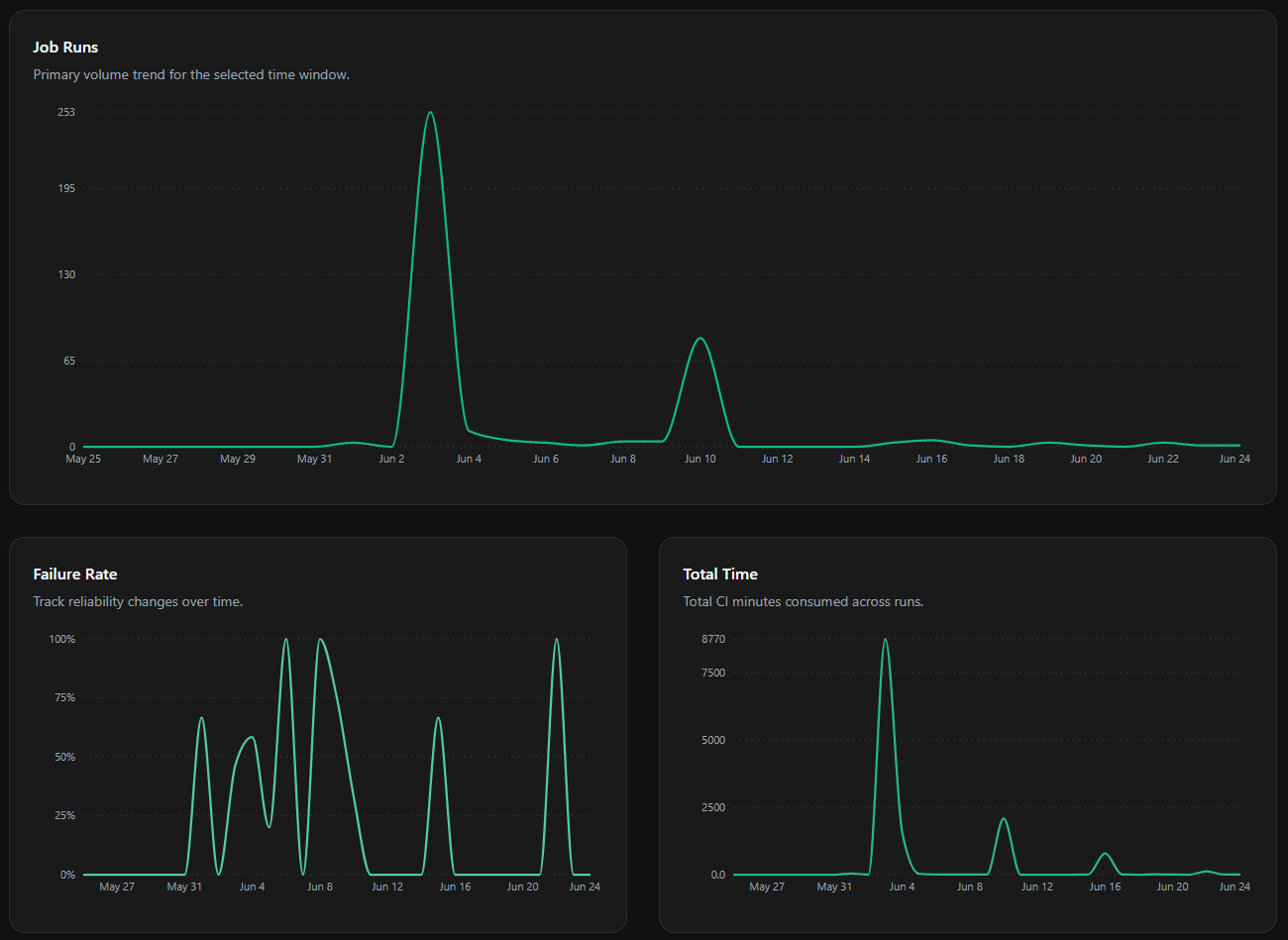
Task: Click the 2500 label in Total Time
Action: point(713,807)
